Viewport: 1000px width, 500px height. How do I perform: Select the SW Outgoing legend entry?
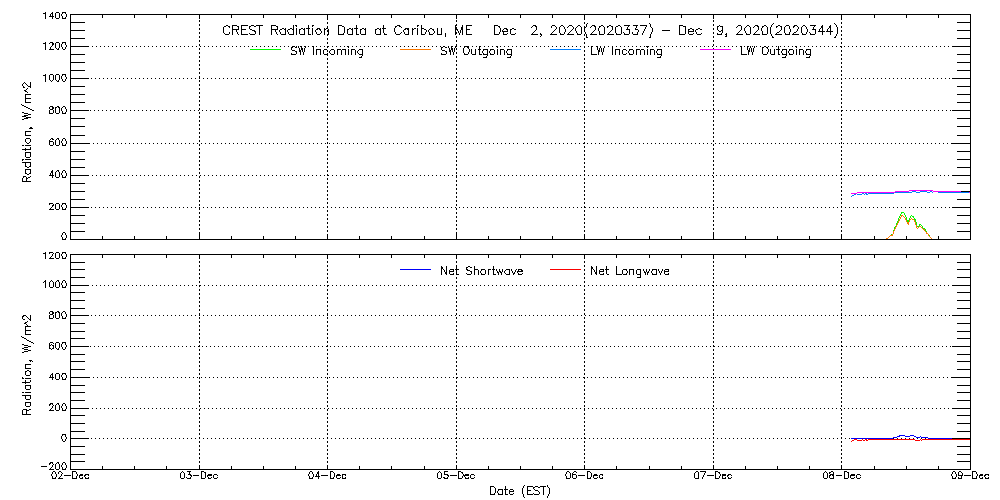476,51
